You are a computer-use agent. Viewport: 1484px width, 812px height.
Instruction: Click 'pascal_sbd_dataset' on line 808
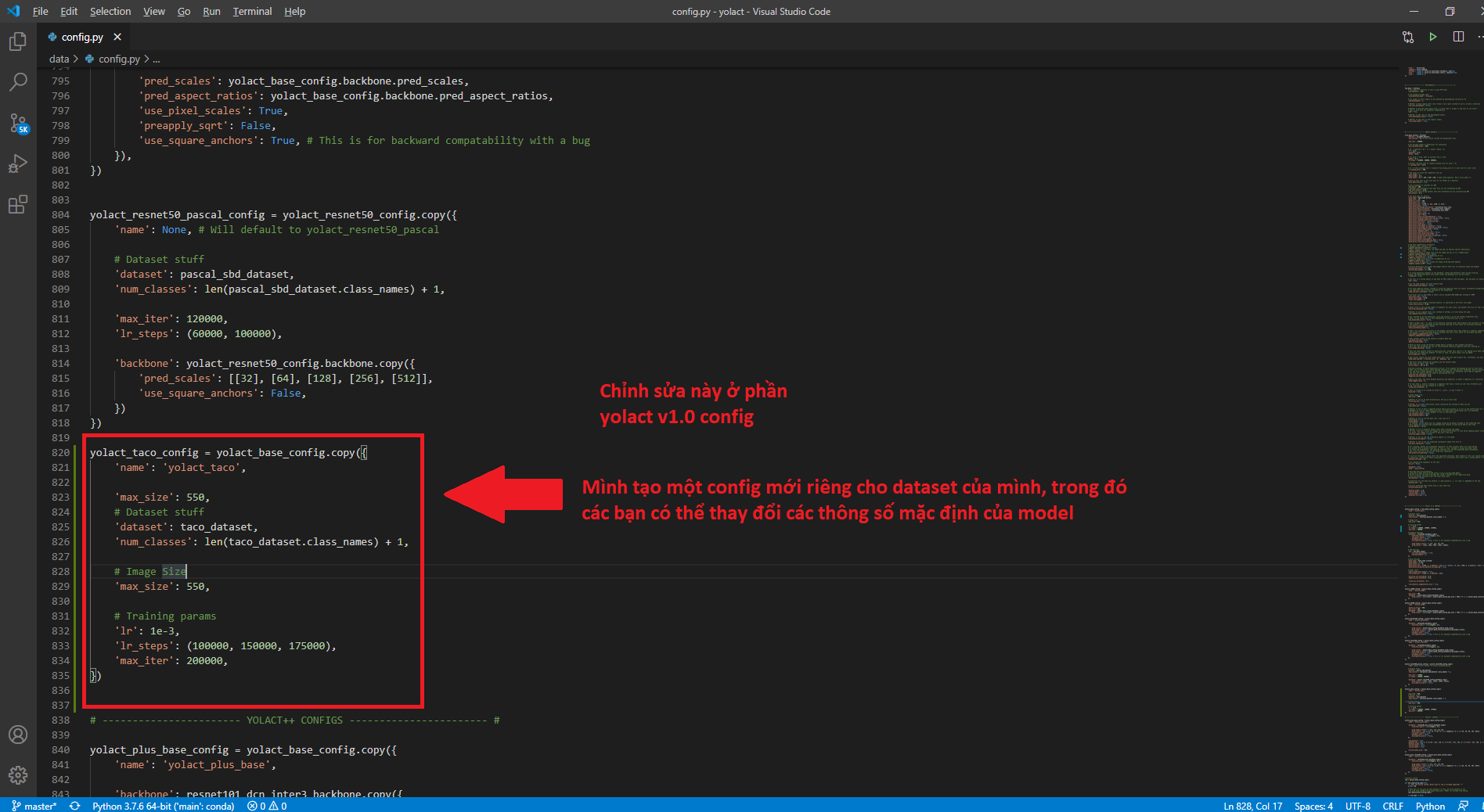tap(234, 274)
